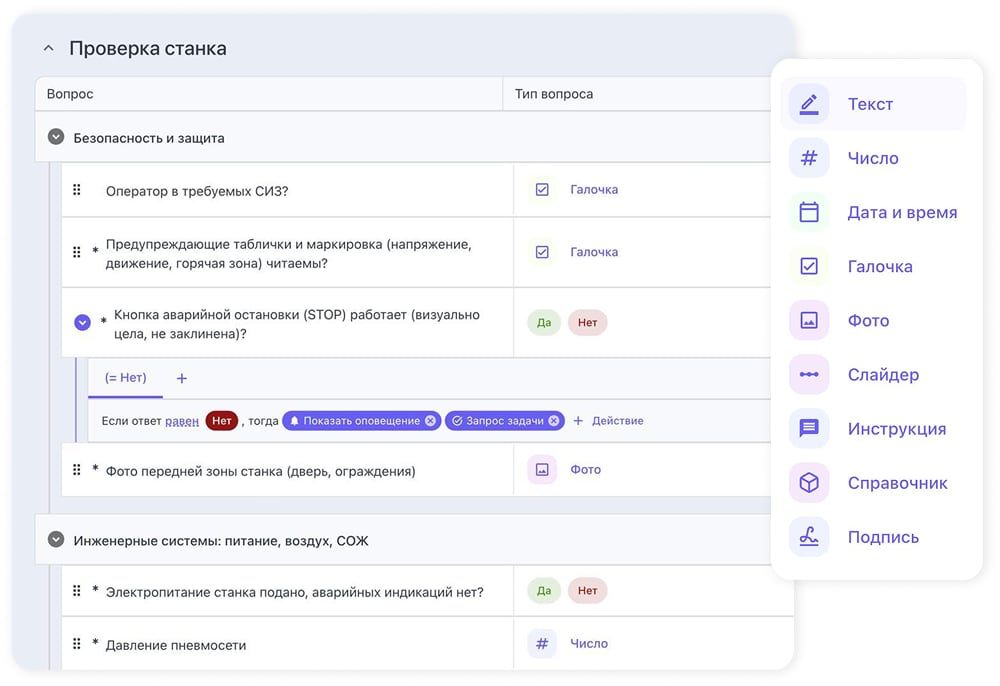Collapse the 'Кнопка аварийной остановки' question logic

[82, 323]
